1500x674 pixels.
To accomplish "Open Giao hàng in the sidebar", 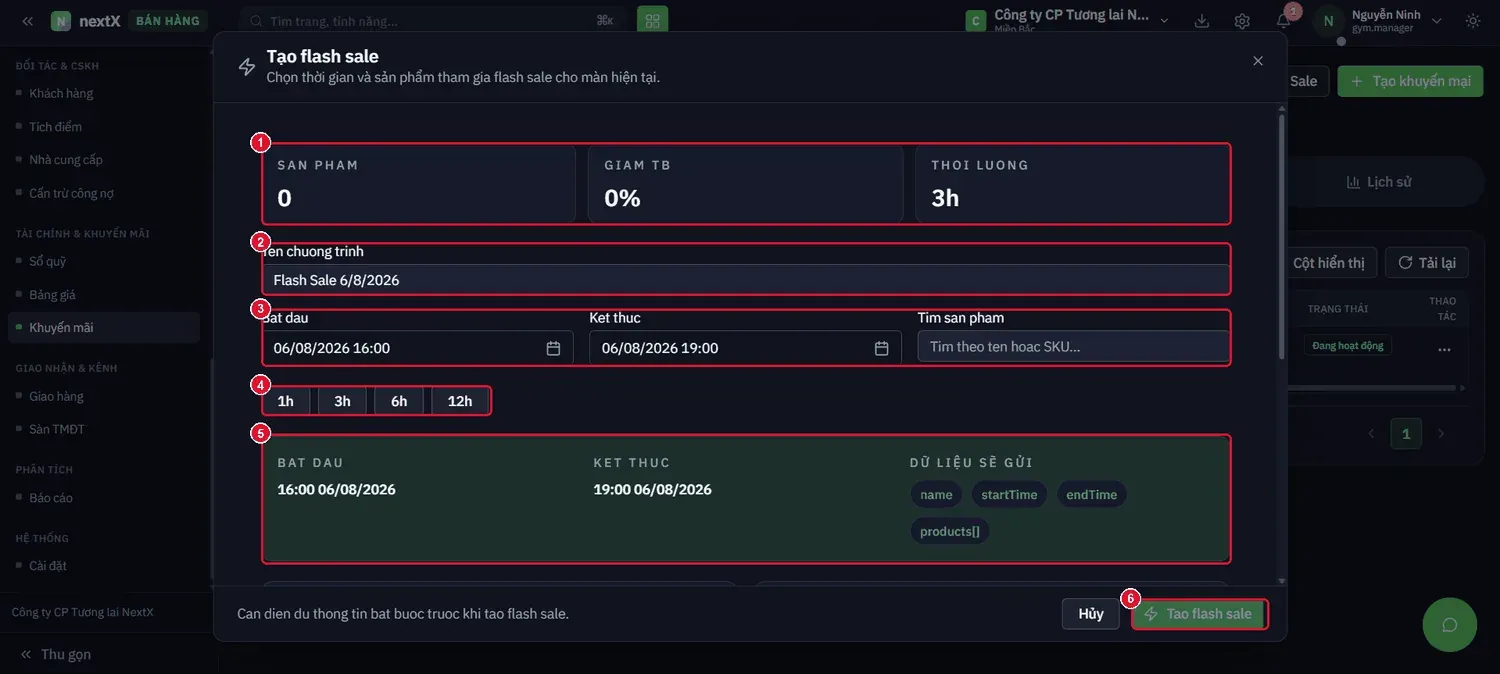I will pos(56,396).
